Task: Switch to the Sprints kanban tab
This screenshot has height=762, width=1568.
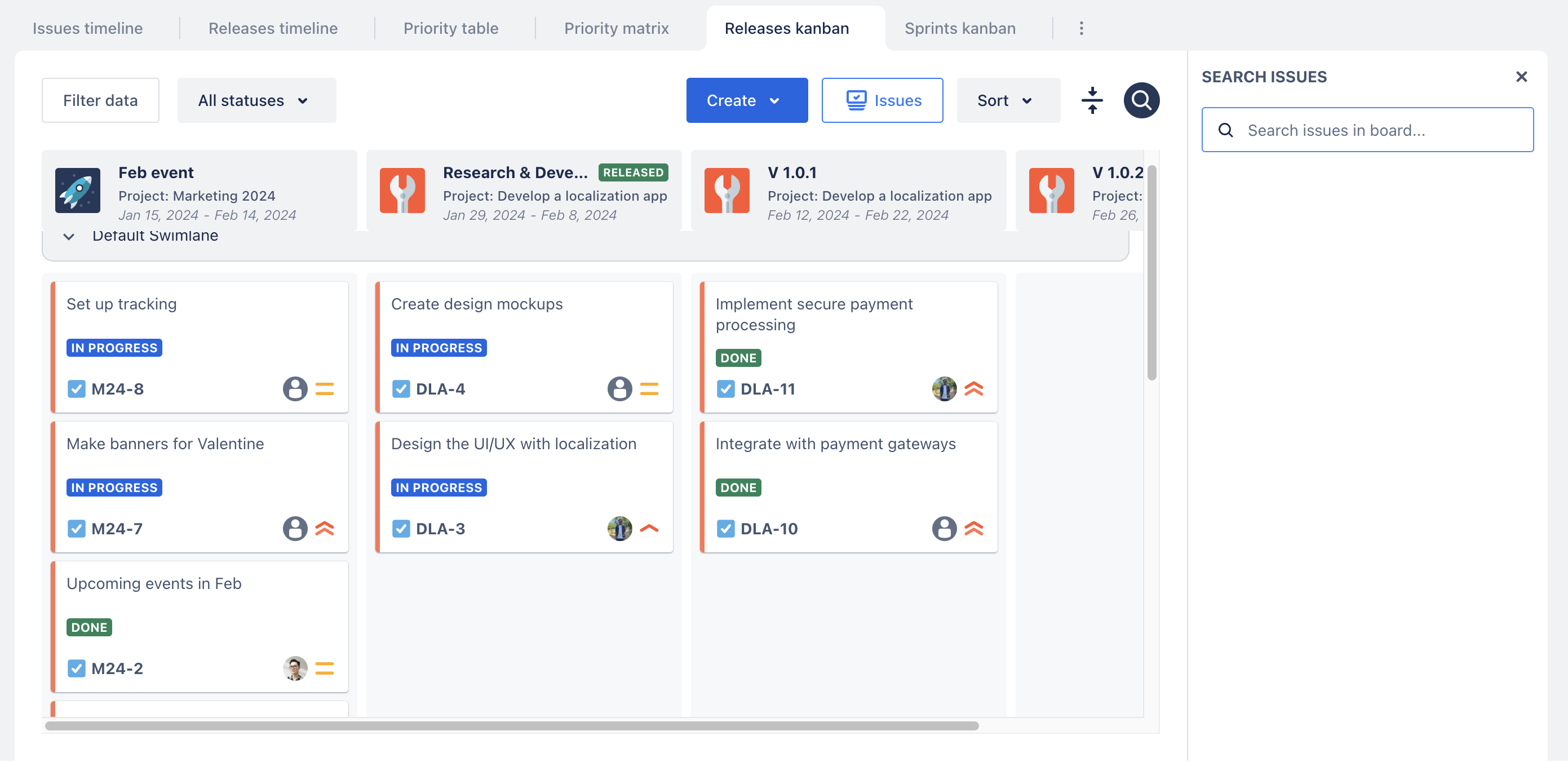Action: (959, 29)
